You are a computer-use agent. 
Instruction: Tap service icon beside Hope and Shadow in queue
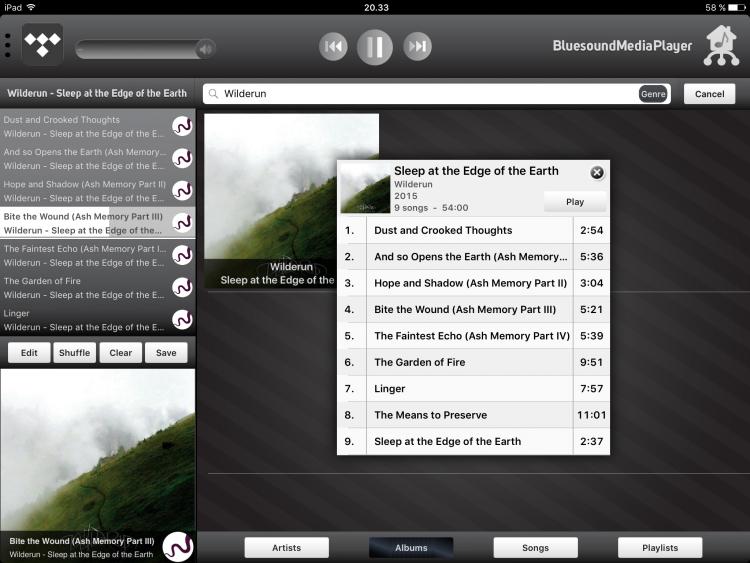point(182,190)
